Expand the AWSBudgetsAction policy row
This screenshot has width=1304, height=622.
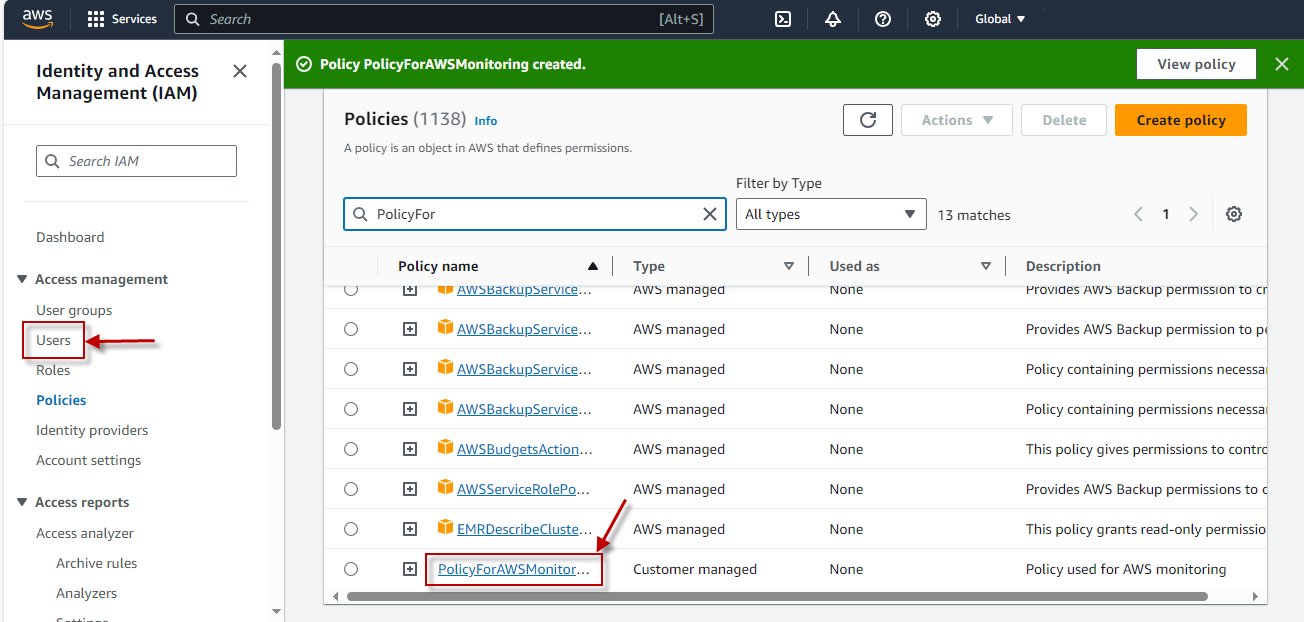(x=410, y=449)
